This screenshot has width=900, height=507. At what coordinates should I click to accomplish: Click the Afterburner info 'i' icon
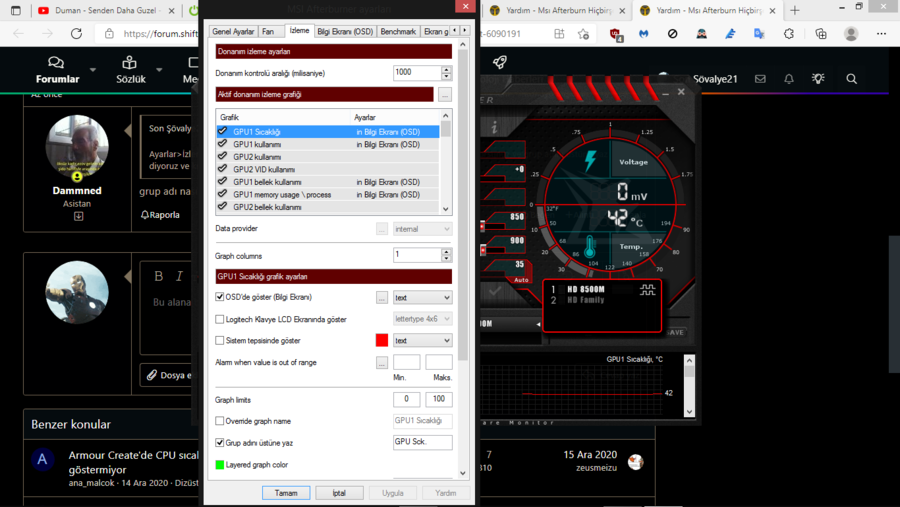(x=494, y=127)
